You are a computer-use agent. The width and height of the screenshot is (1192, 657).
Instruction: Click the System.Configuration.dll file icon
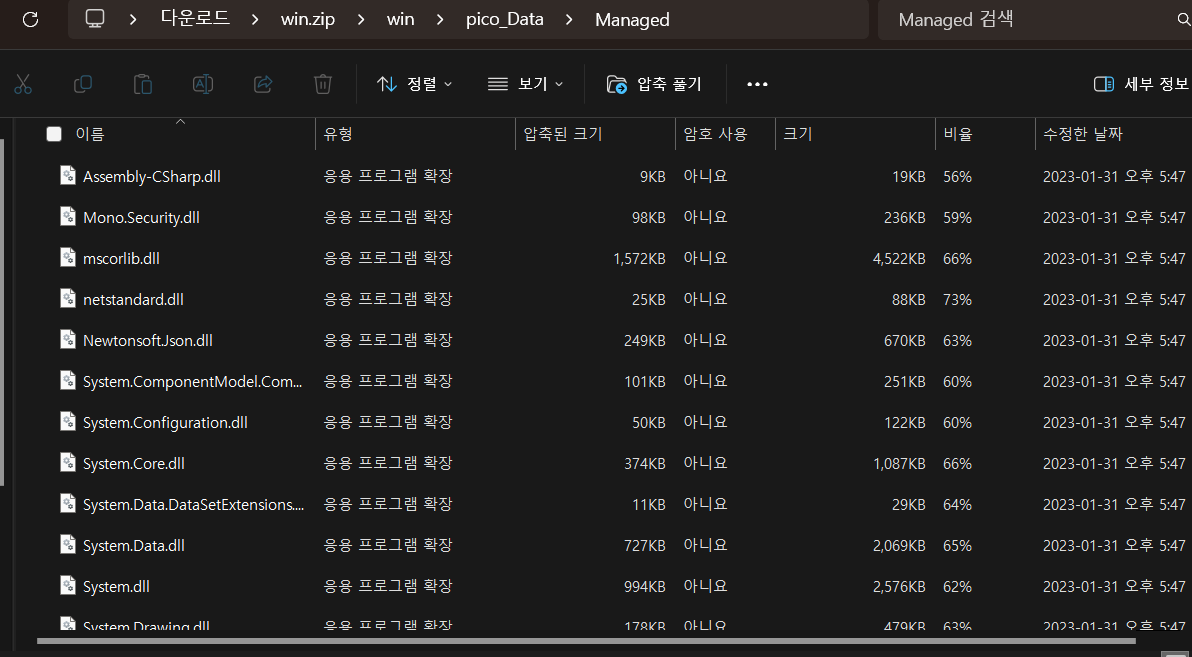68,422
